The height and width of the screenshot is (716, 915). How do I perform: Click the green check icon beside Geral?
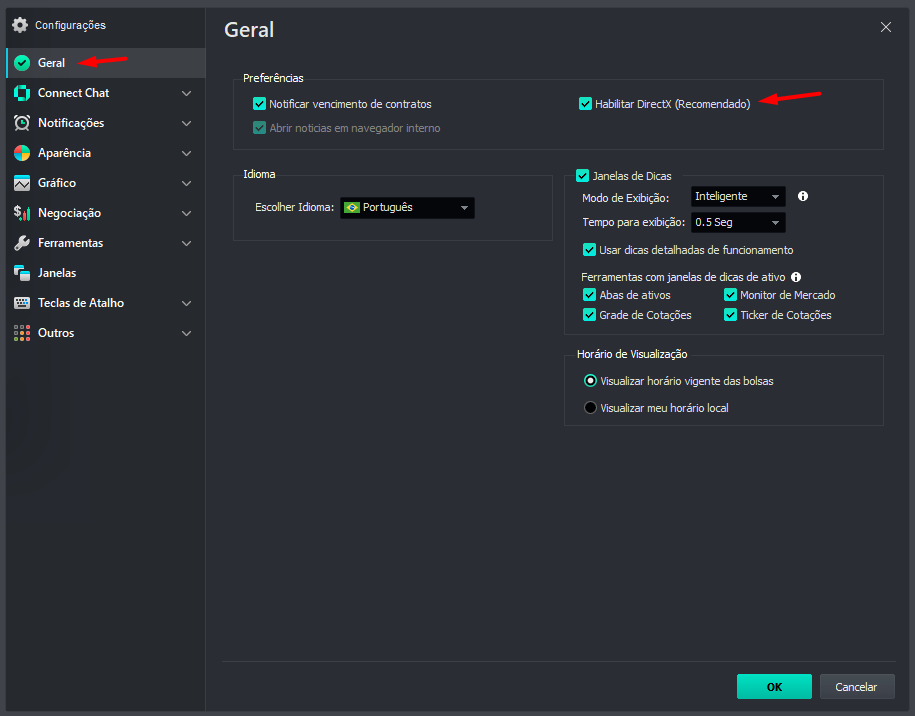coord(22,63)
